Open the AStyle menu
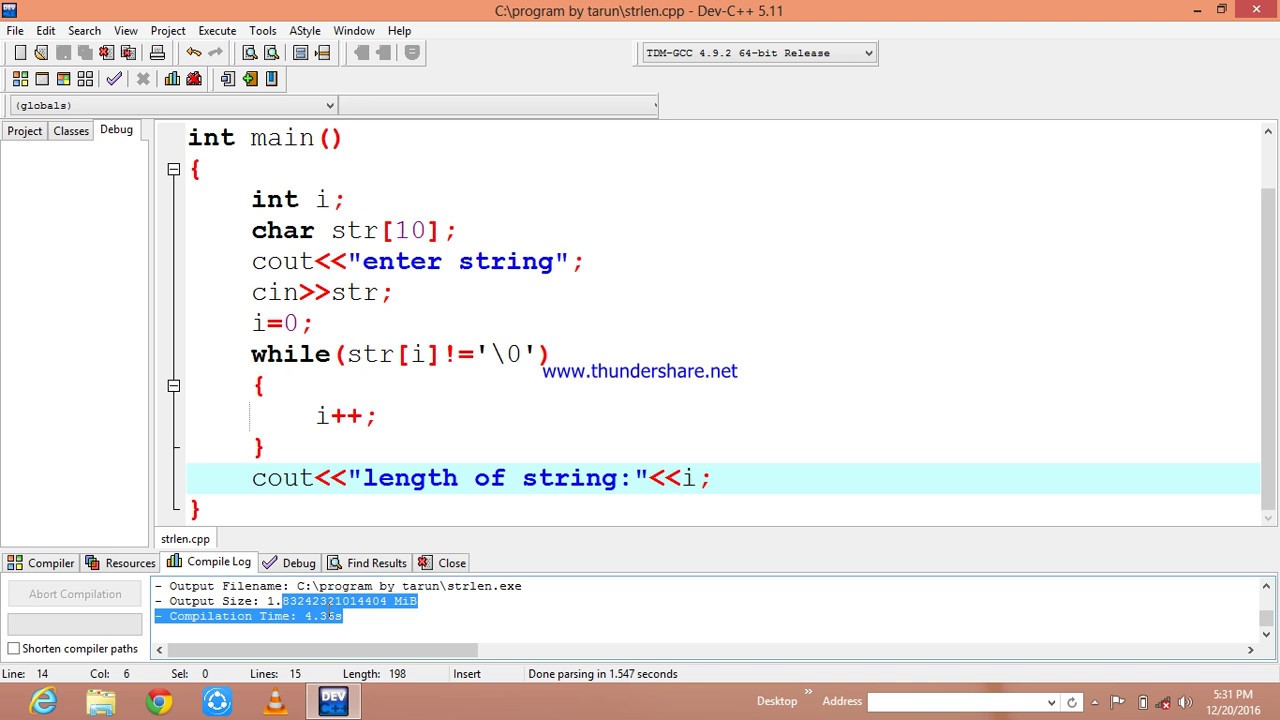The image size is (1280, 720). 305,31
